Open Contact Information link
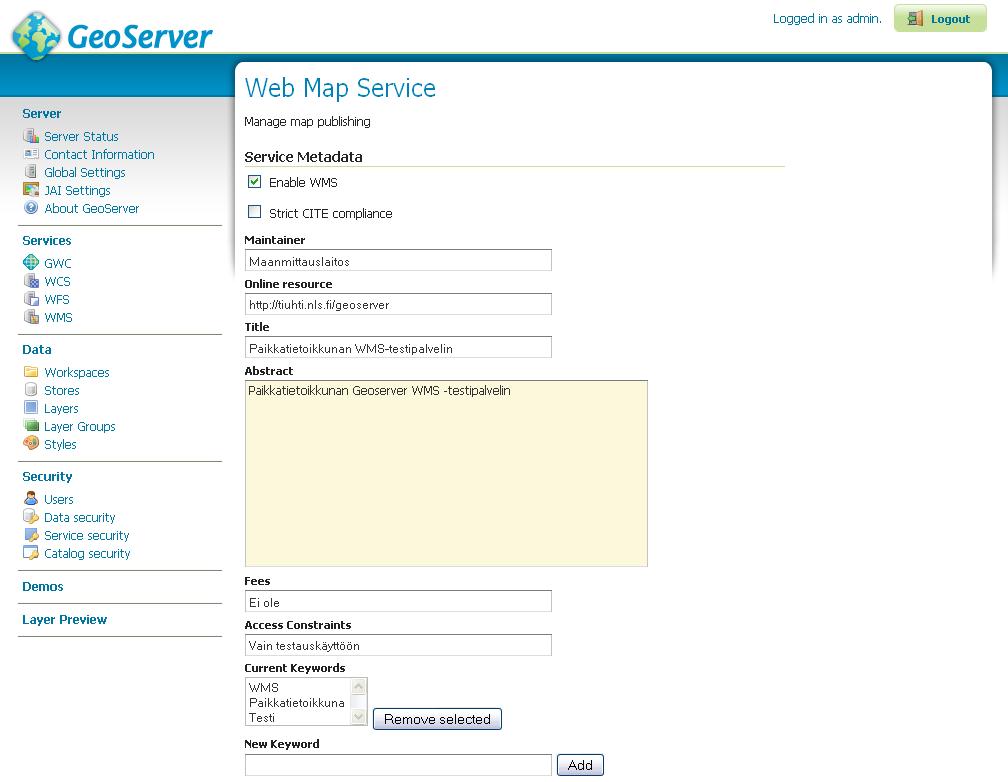 [x=99, y=154]
